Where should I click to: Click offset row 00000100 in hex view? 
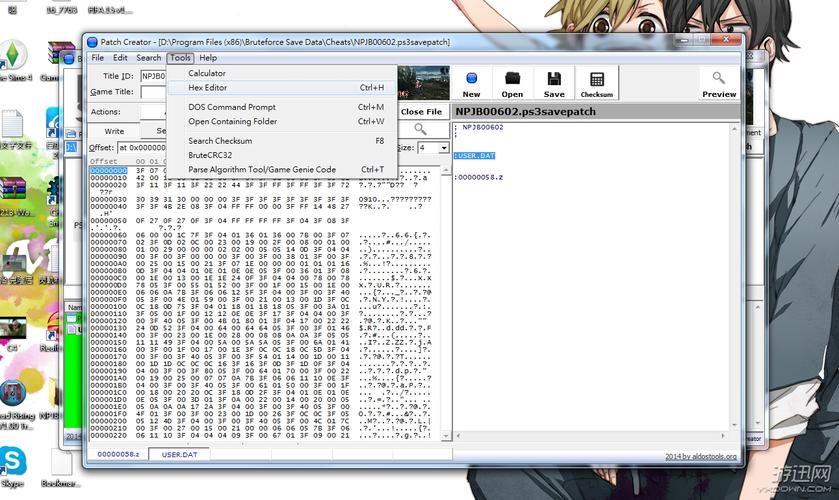(x=109, y=307)
